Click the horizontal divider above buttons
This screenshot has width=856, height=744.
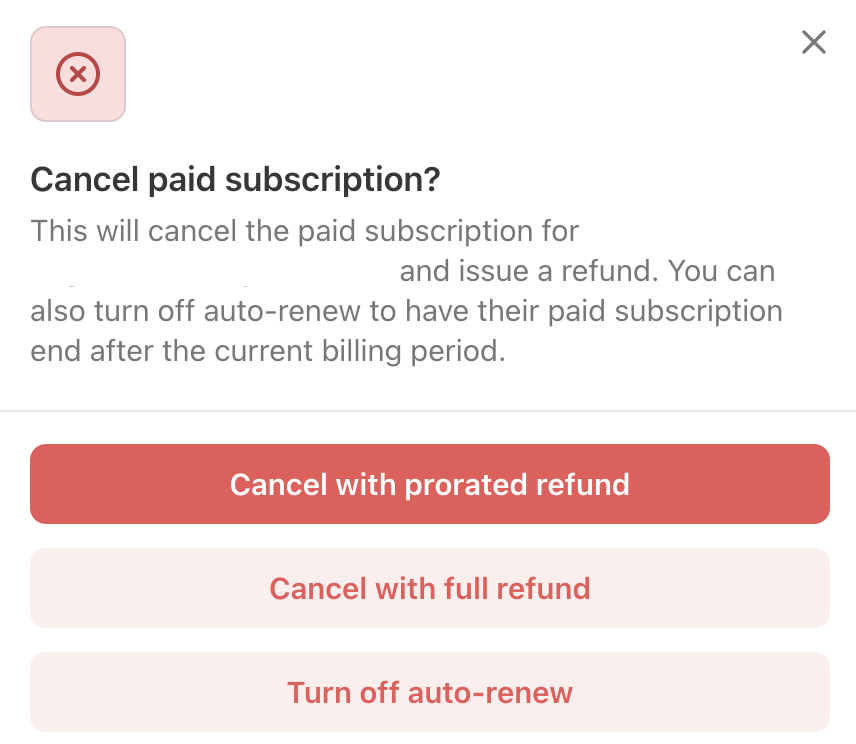pyautogui.click(x=428, y=410)
